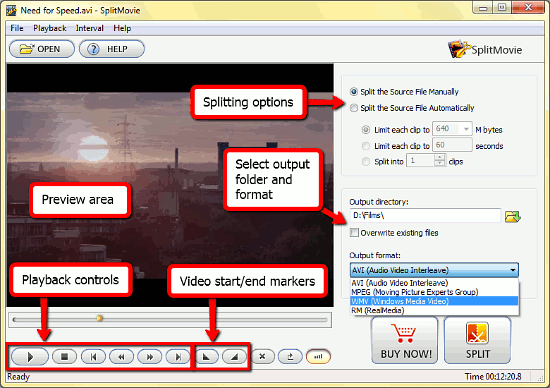Stop the video playback
Viewport: 550px width, 388px height.
tap(64, 357)
